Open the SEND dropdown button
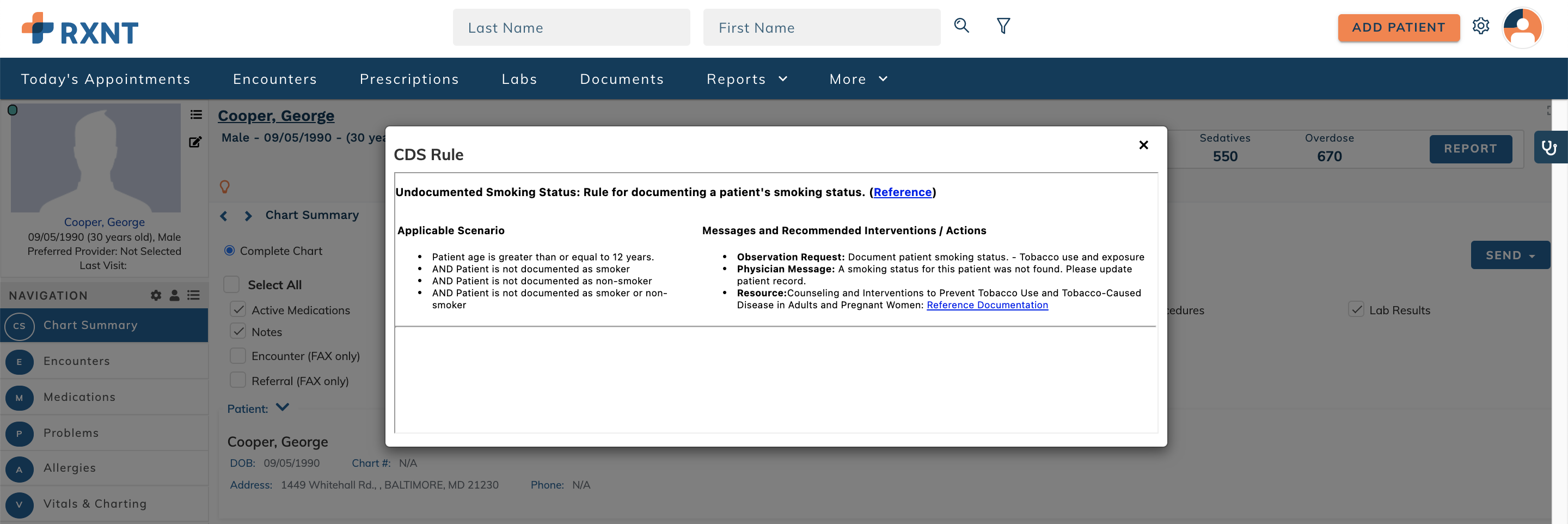Image resolution: width=1568 pixels, height=524 pixels. click(x=1510, y=255)
